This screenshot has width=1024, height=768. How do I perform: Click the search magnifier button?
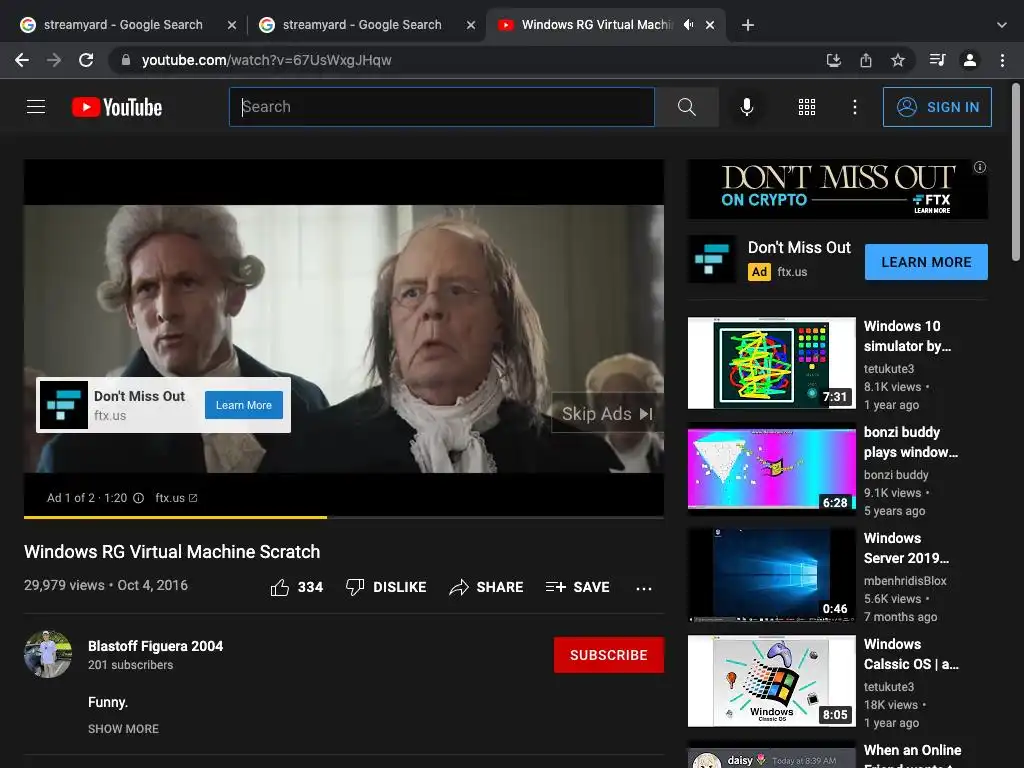tap(686, 106)
